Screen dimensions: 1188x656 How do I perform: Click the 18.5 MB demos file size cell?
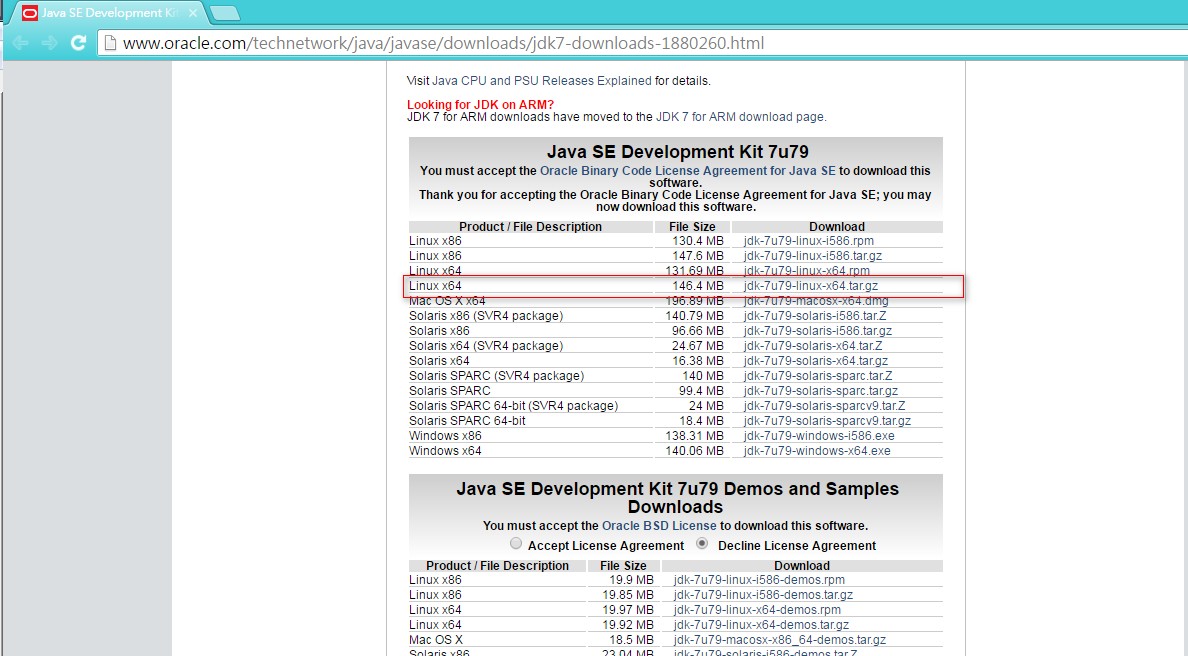coord(624,640)
